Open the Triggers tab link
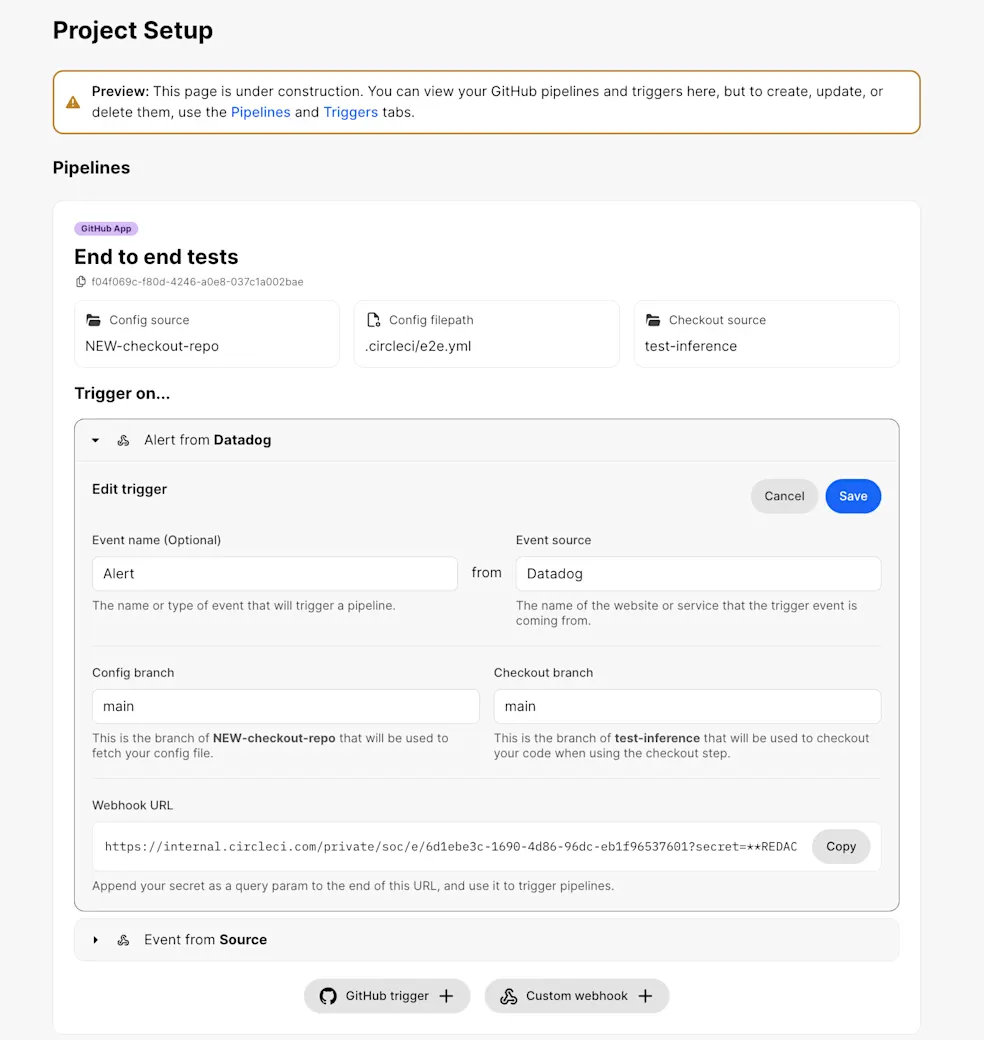 pos(350,112)
